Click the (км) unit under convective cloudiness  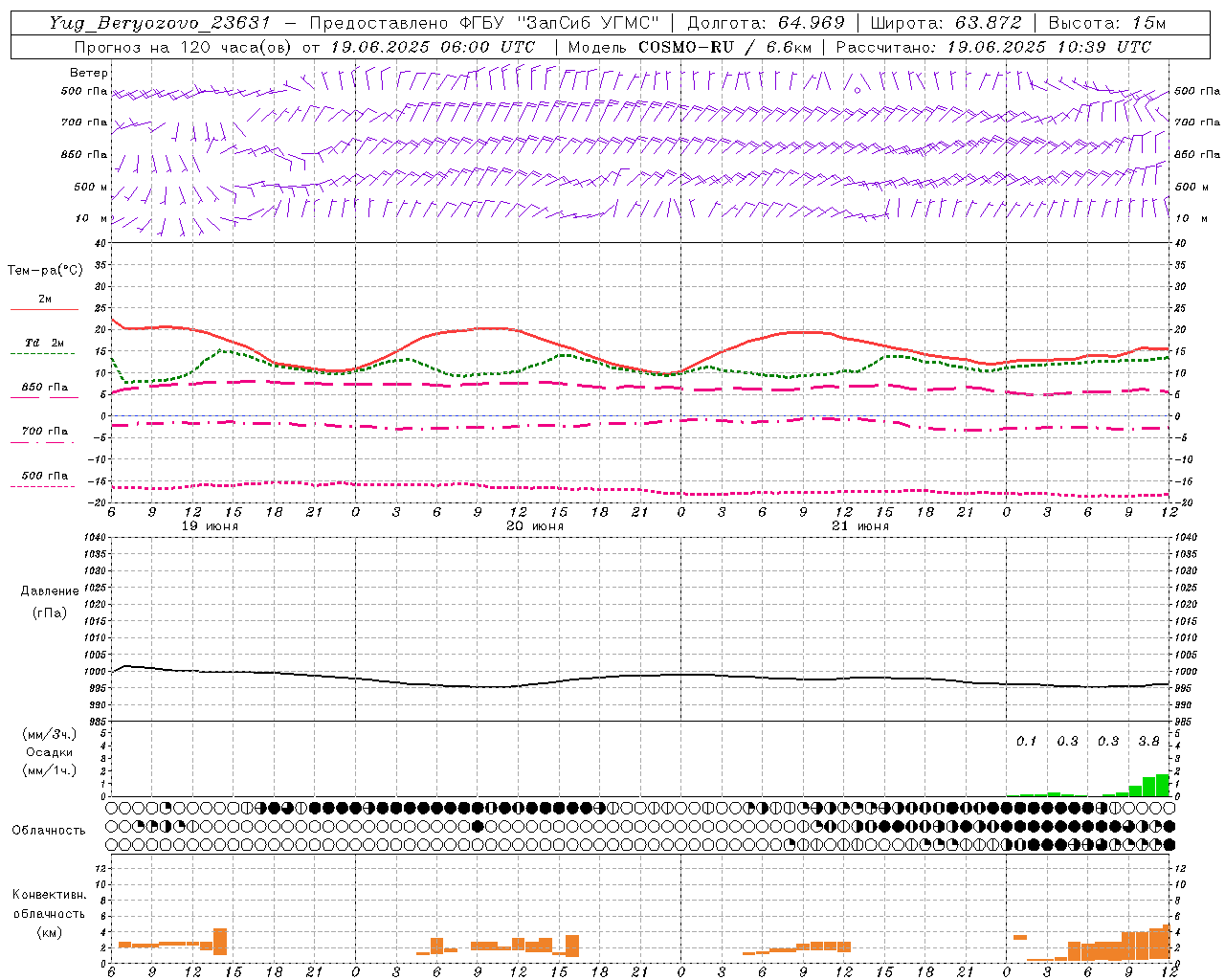(x=50, y=932)
